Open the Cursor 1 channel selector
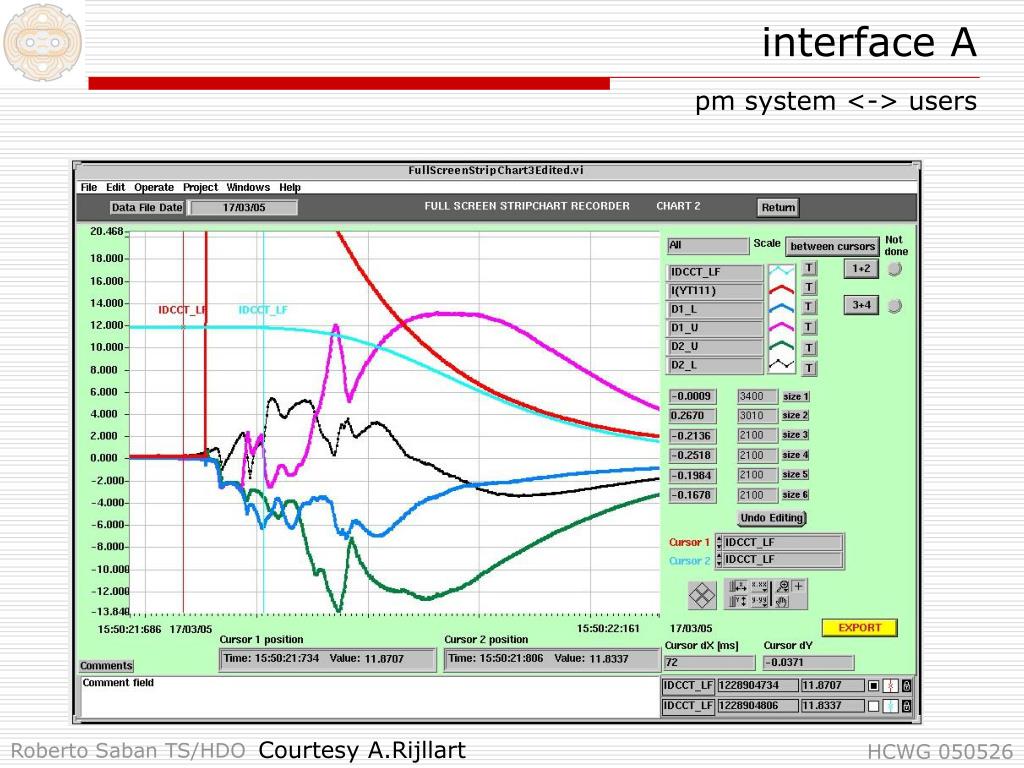This screenshot has height=768, width=1024. (x=781, y=542)
